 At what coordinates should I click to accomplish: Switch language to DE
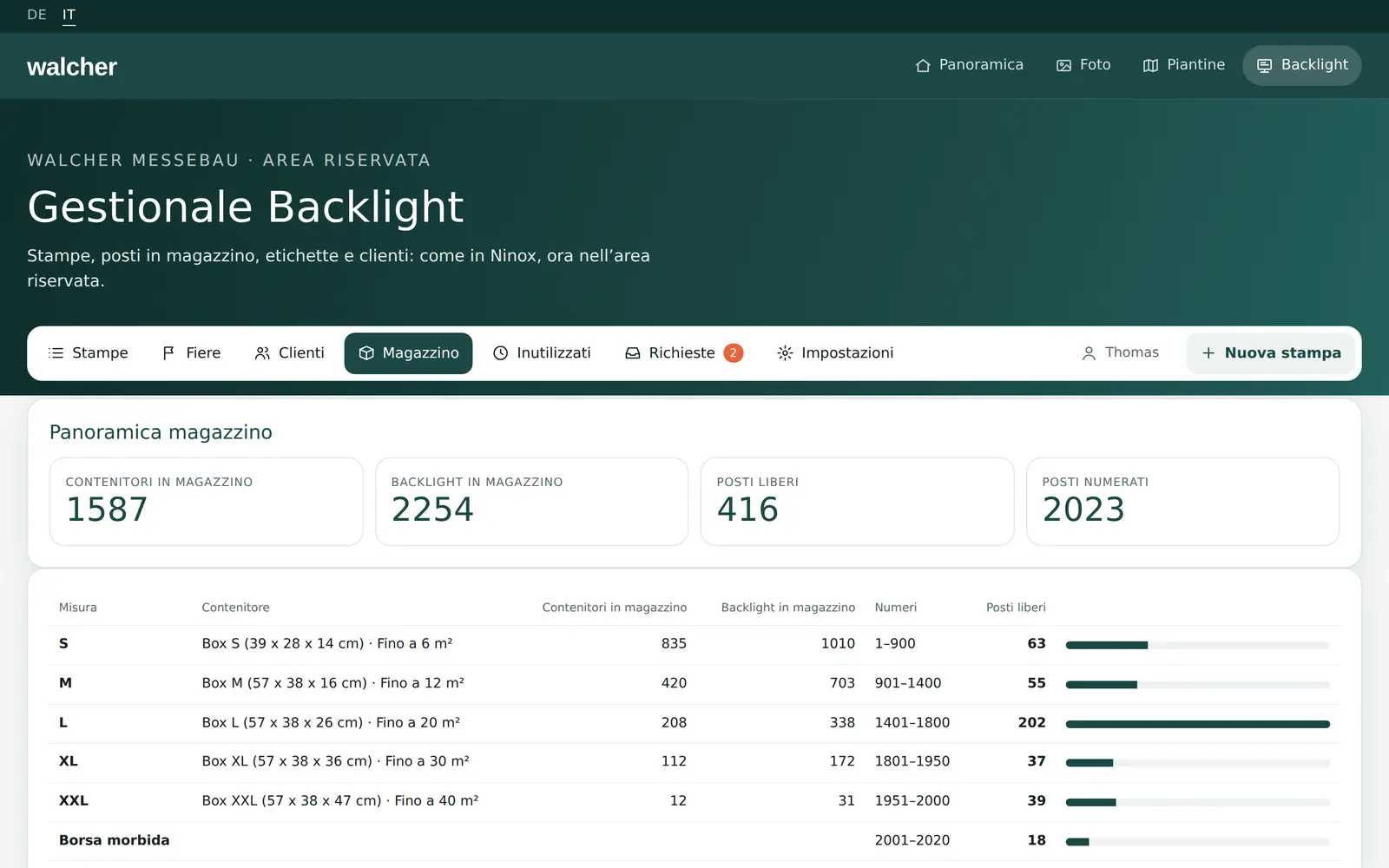tap(36, 15)
